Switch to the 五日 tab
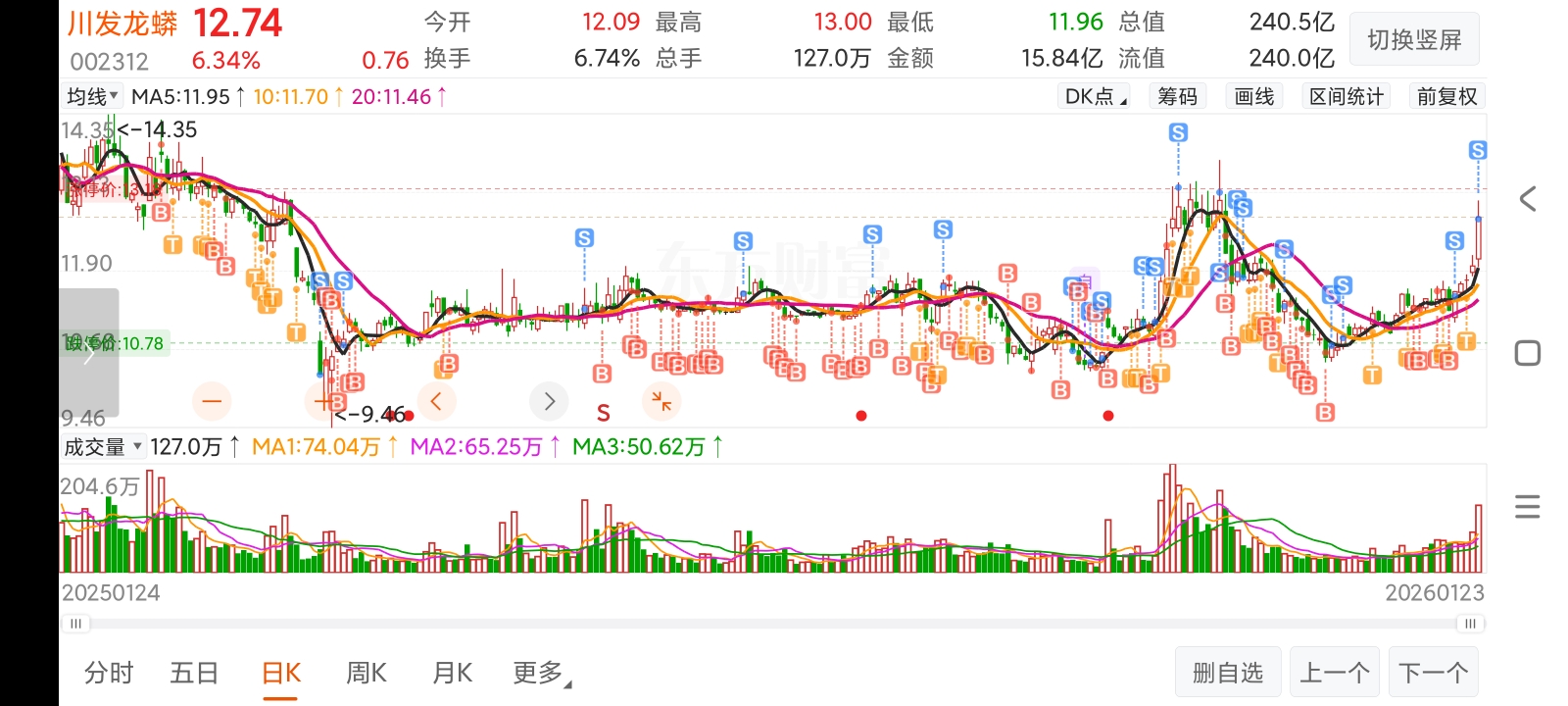1568x706 pixels. point(194,673)
